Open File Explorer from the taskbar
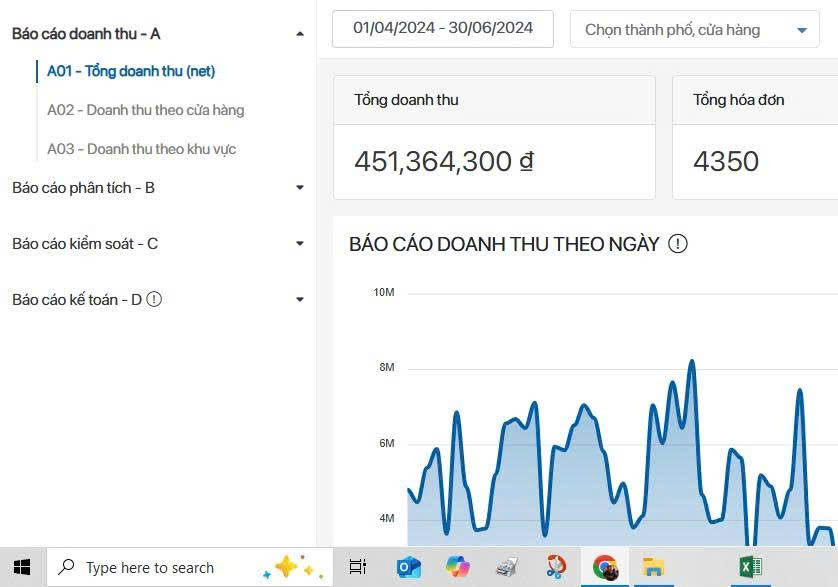The width and height of the screenshot is (838, 587). 653,567
